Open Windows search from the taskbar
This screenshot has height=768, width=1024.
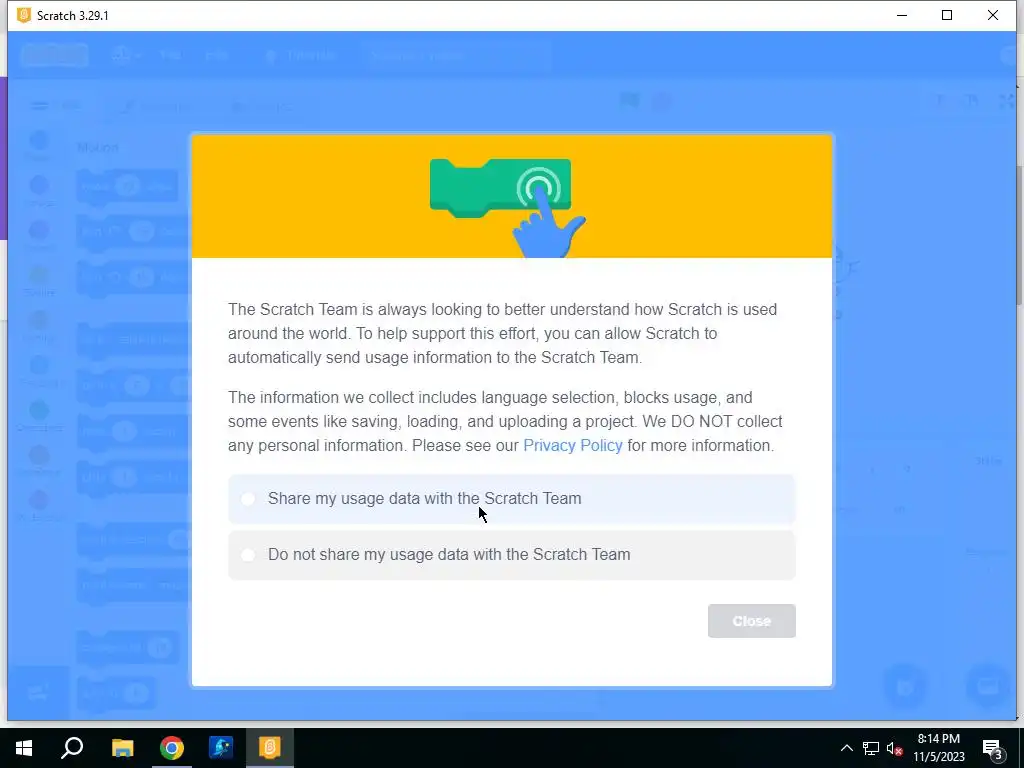(x=72, y=748)
